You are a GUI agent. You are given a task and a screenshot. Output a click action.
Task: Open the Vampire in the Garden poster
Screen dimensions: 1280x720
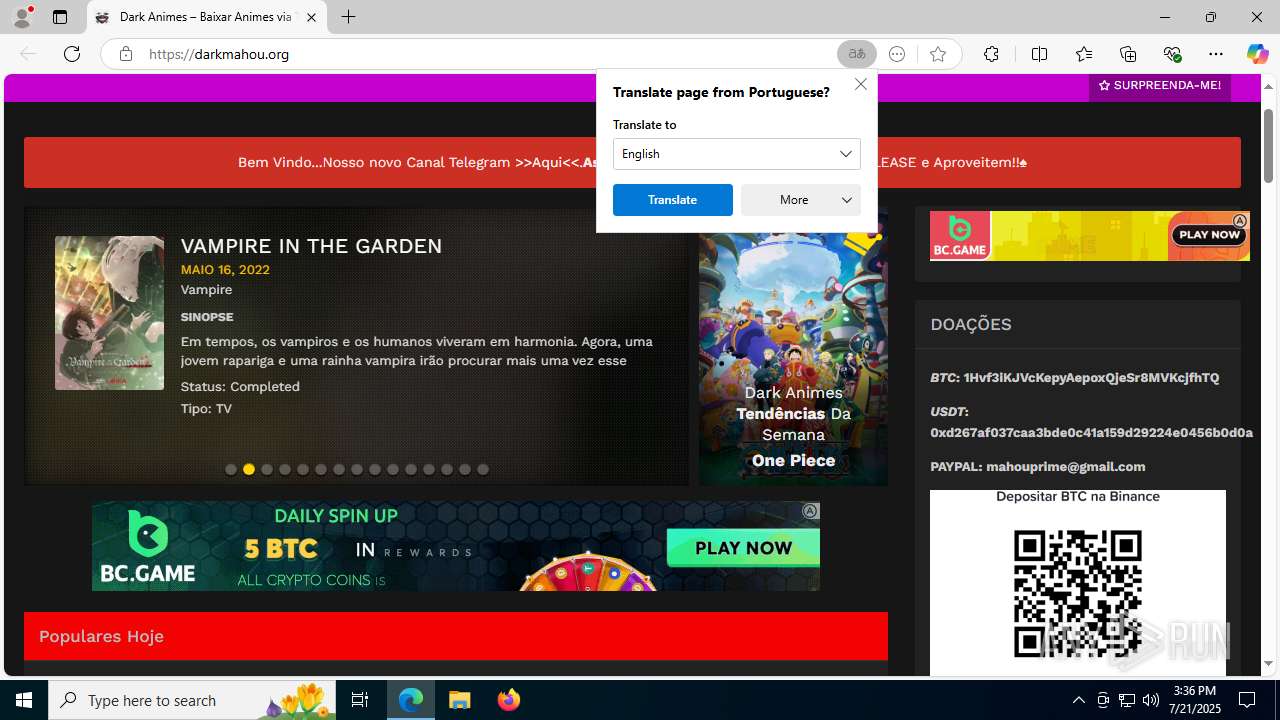109,313
